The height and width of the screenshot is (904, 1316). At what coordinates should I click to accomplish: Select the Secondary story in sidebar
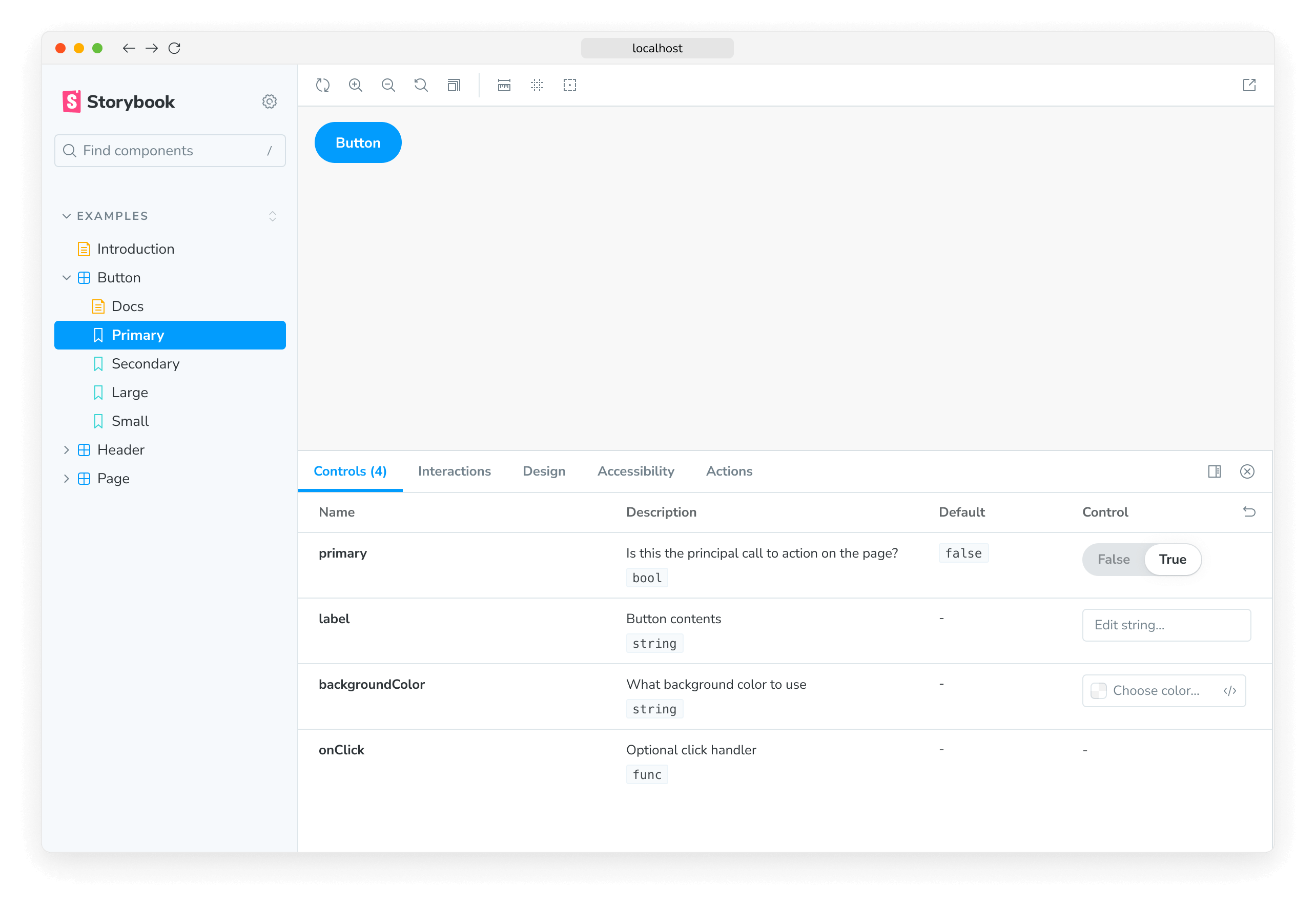click(145, 363)
